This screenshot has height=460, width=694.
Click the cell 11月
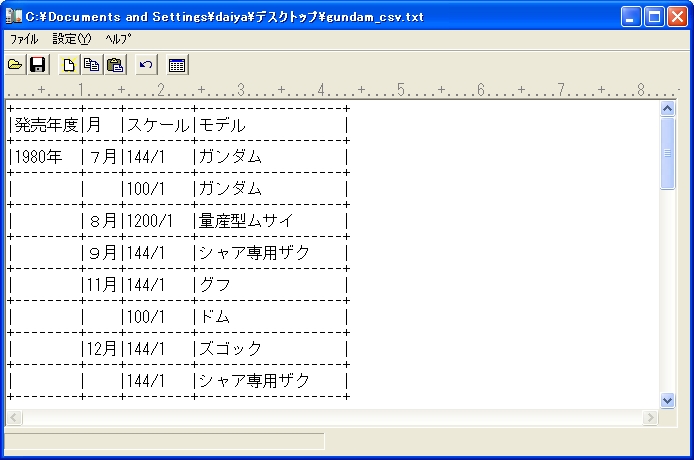coord(102,285)
